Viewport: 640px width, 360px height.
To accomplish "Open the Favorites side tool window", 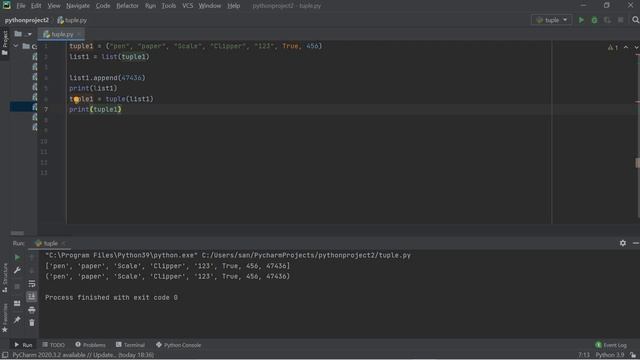I will [5, 318].
